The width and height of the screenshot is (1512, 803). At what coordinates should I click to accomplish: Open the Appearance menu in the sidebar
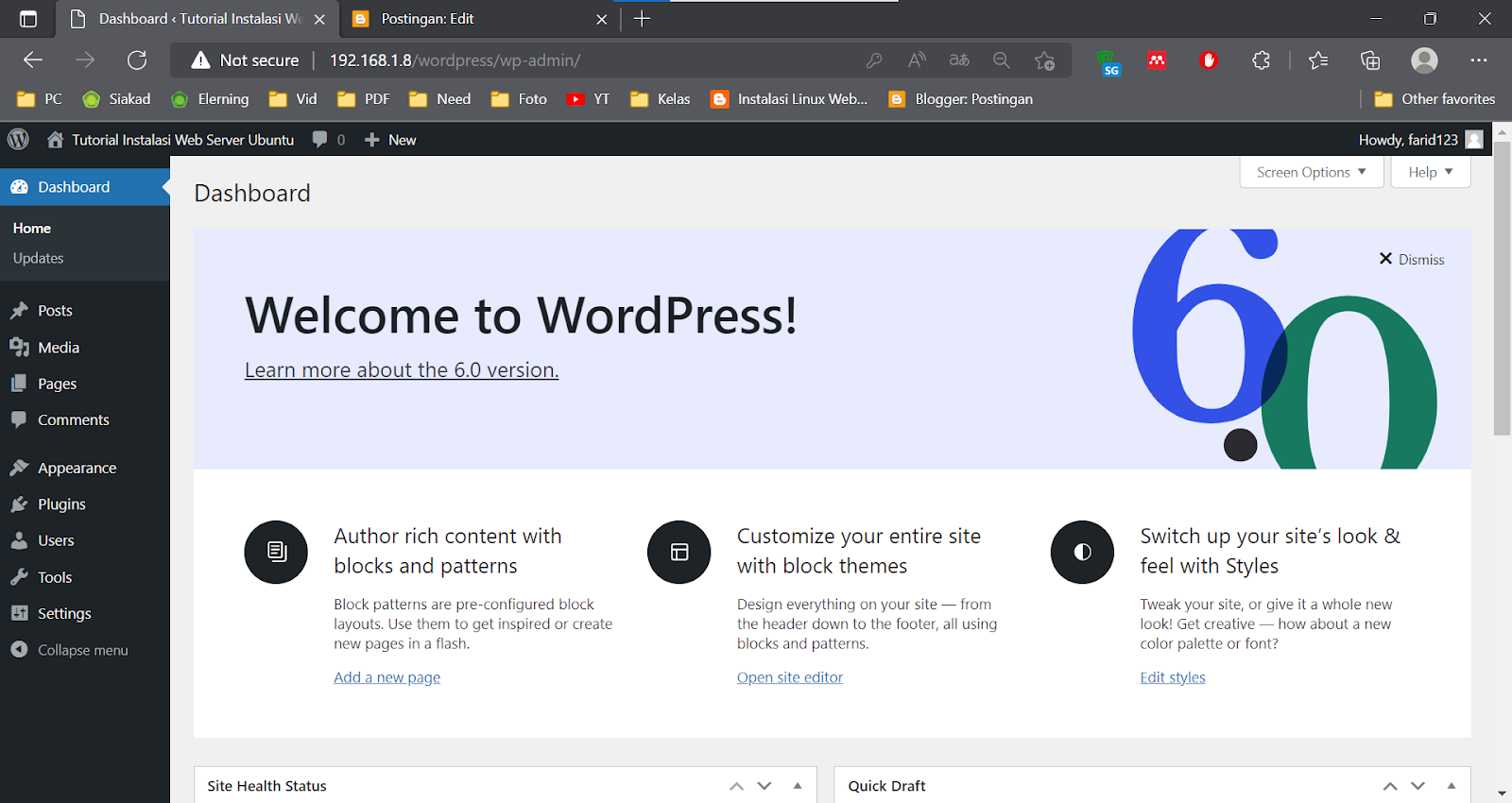coord(85,468)
